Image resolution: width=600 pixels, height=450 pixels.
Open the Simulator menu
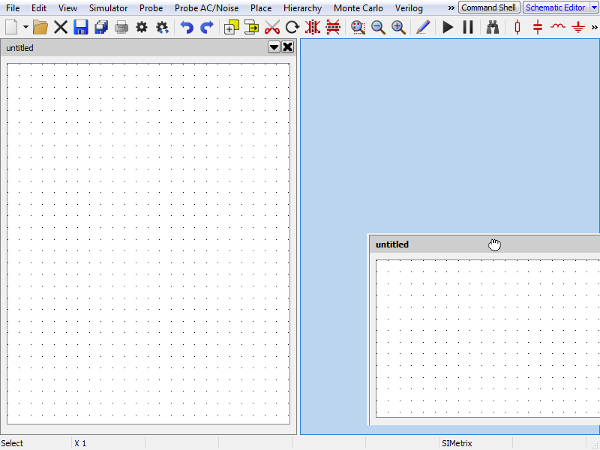108,8
